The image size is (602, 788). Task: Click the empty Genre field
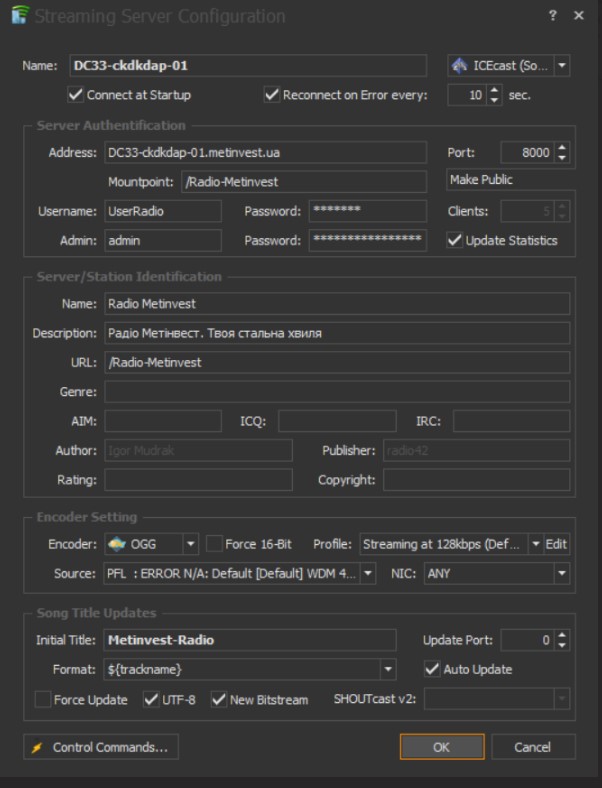pyautogui.click(x=337, y=391)
